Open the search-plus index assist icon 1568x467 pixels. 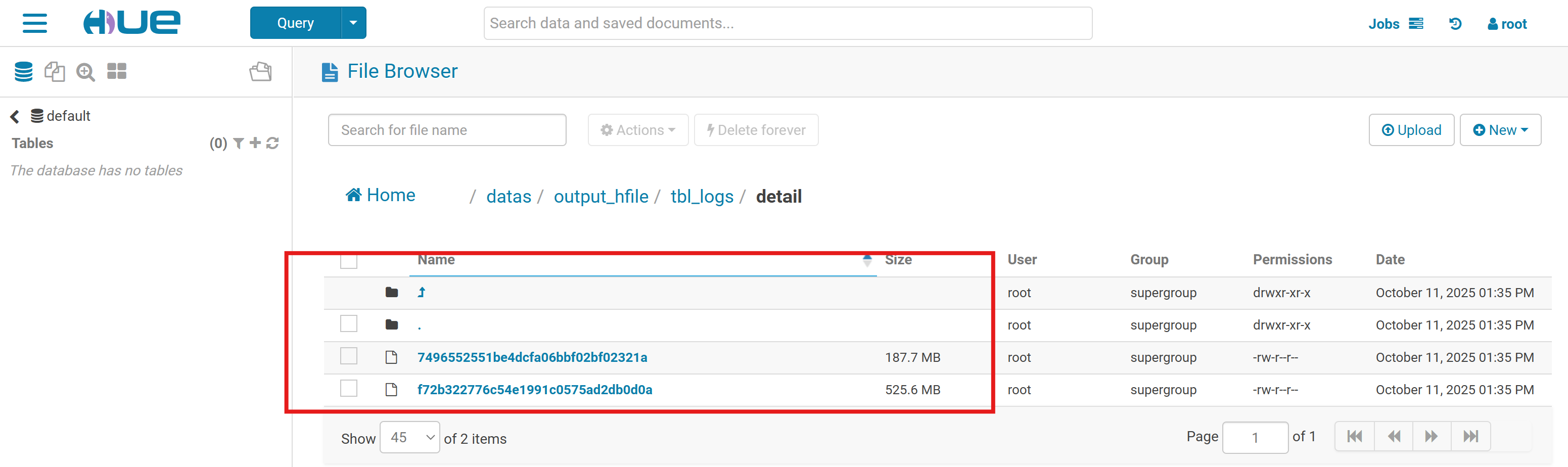click(85, 72)
